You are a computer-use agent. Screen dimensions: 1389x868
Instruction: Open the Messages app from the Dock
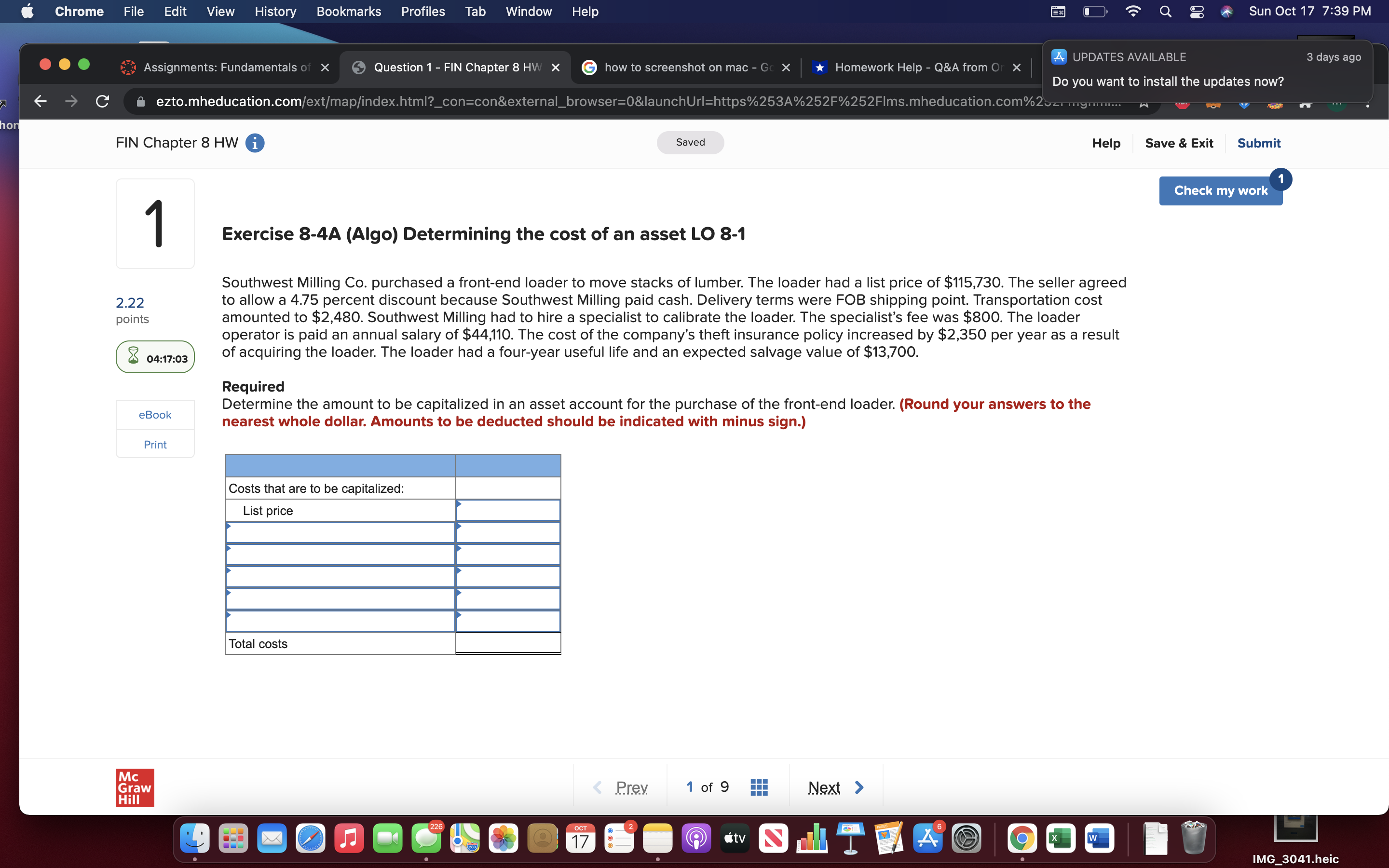coord(427,838)
